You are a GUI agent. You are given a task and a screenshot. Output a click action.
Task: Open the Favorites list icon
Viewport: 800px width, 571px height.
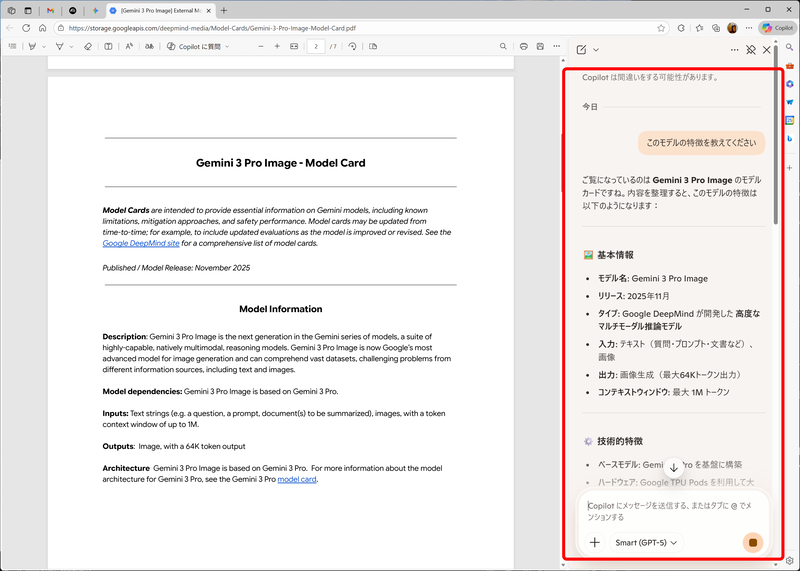pyautogui.click(x=699, y=28)
